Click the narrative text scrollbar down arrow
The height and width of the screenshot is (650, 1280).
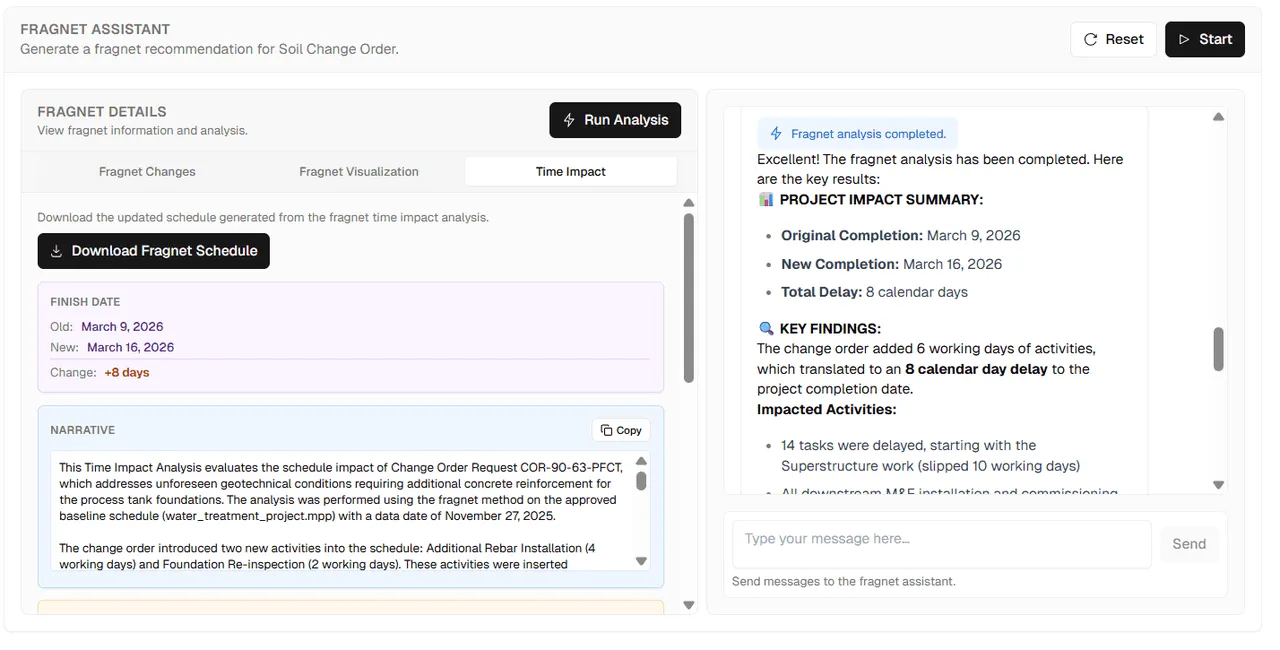641,561
